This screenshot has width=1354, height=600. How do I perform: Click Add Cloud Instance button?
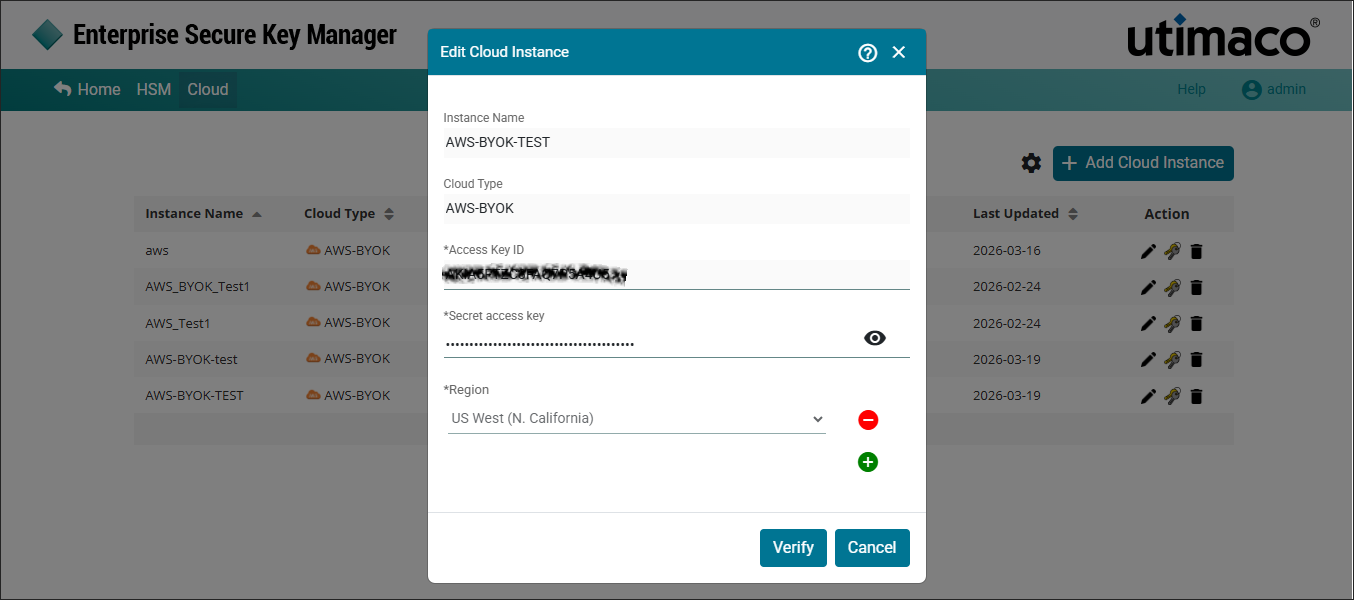(1143, 163)
